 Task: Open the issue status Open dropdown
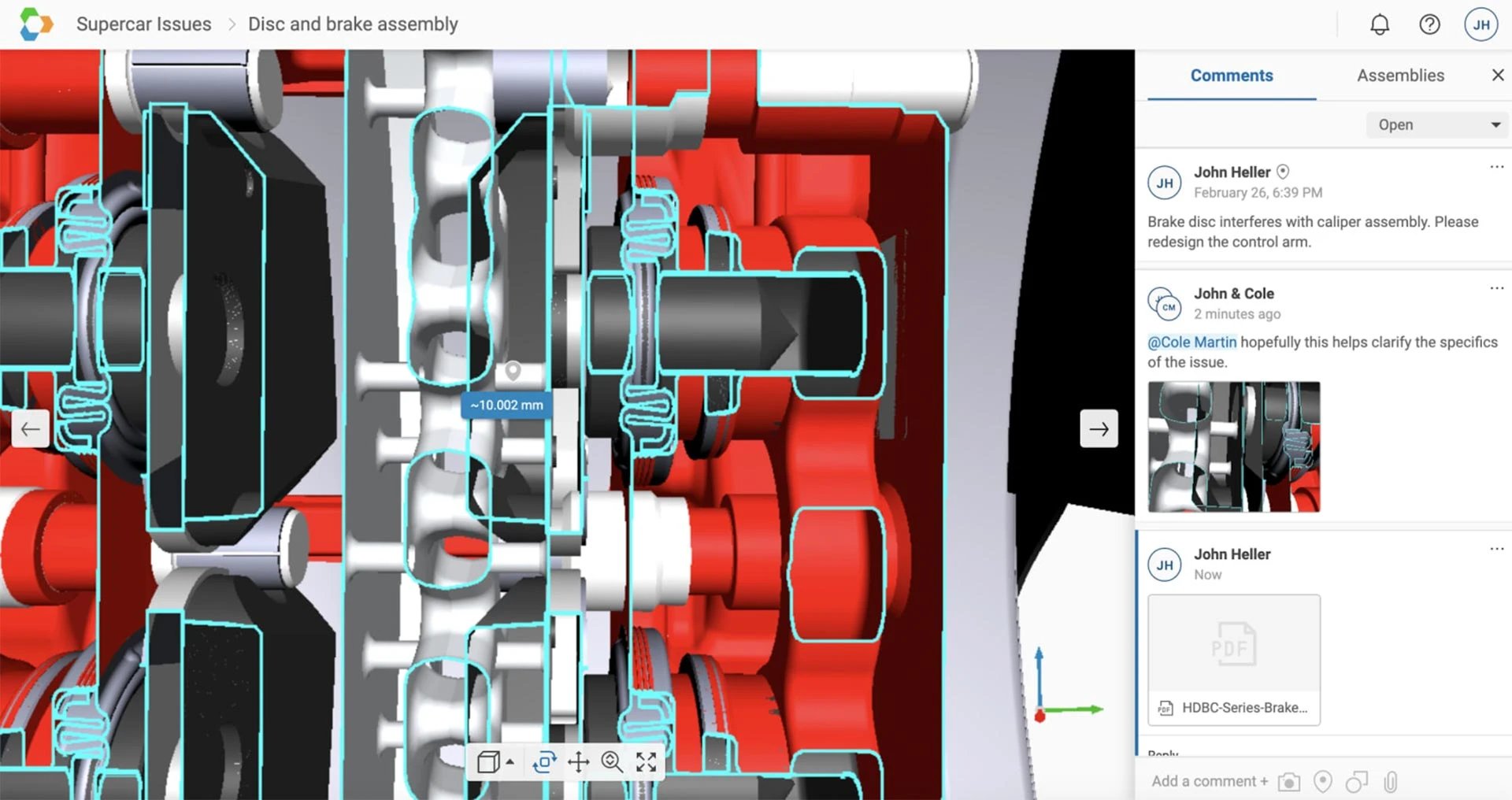click(1436, 124)
